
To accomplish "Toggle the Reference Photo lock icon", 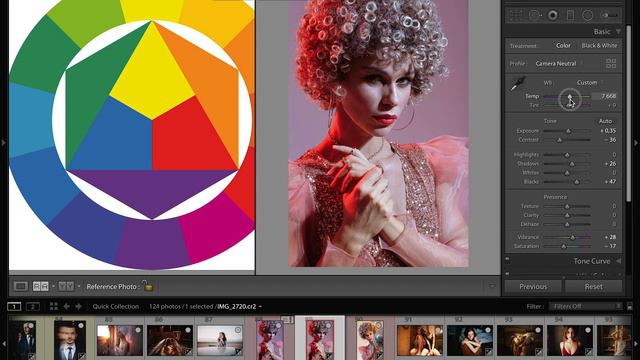I will point(148,285).
